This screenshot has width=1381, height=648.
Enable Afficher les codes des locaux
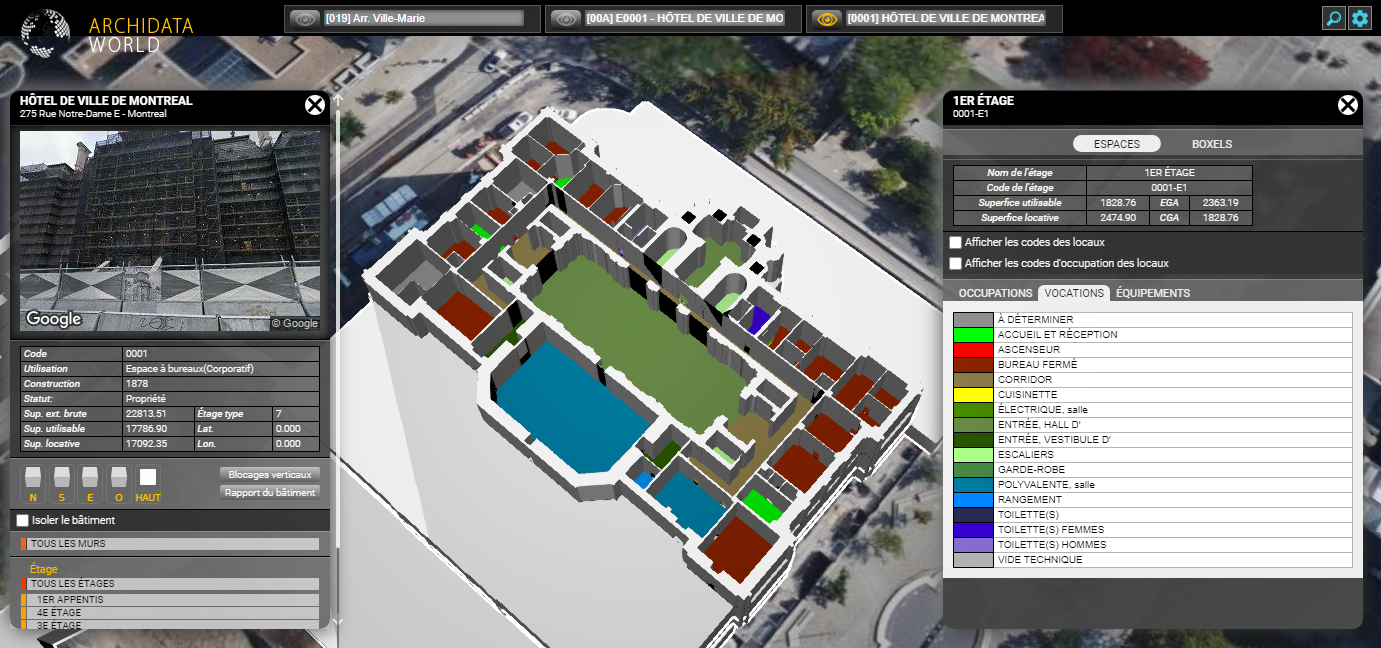(x=955, y=242)
